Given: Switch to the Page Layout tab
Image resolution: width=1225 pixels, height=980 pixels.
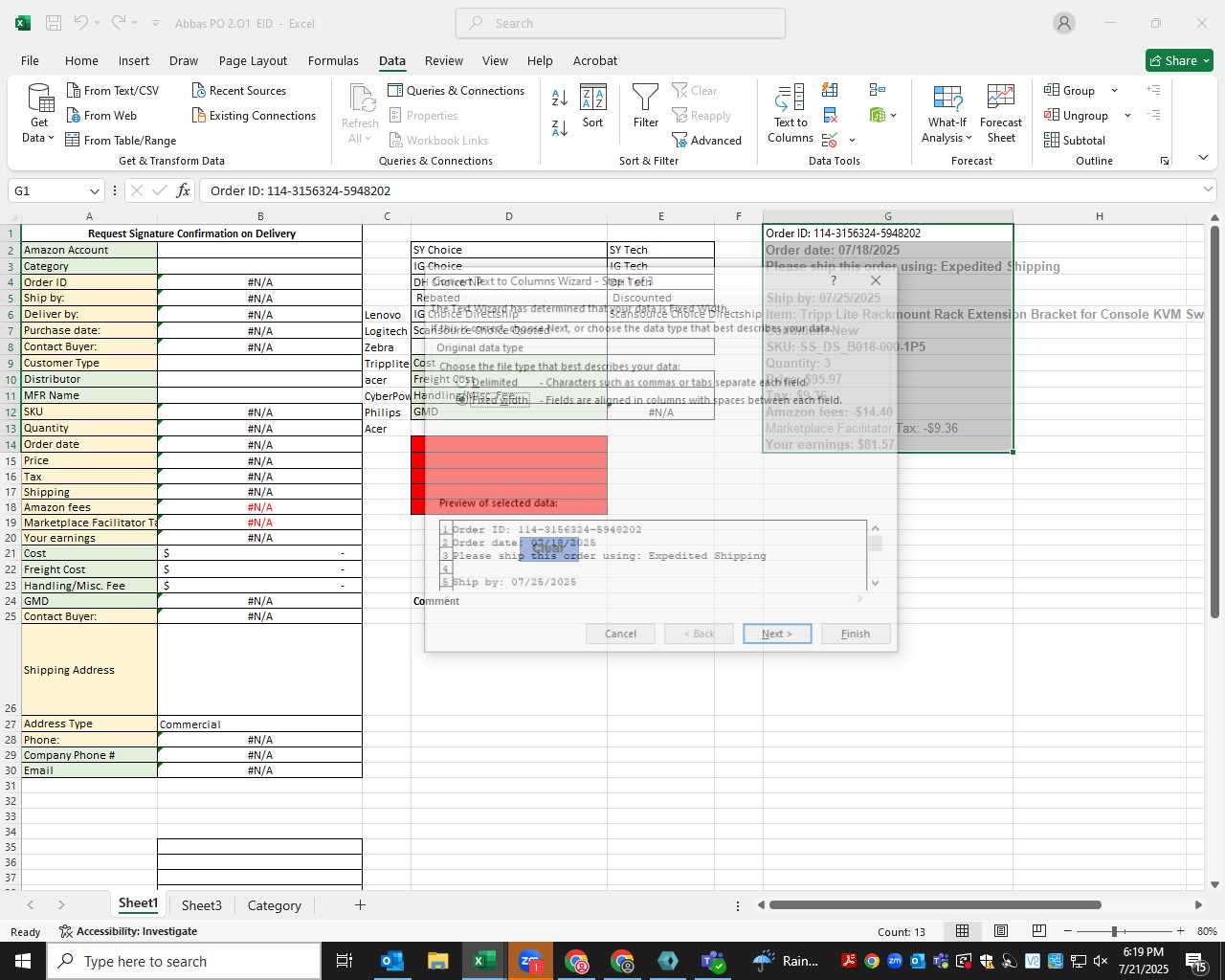Looking at the screenshot, I should point(253,60).
